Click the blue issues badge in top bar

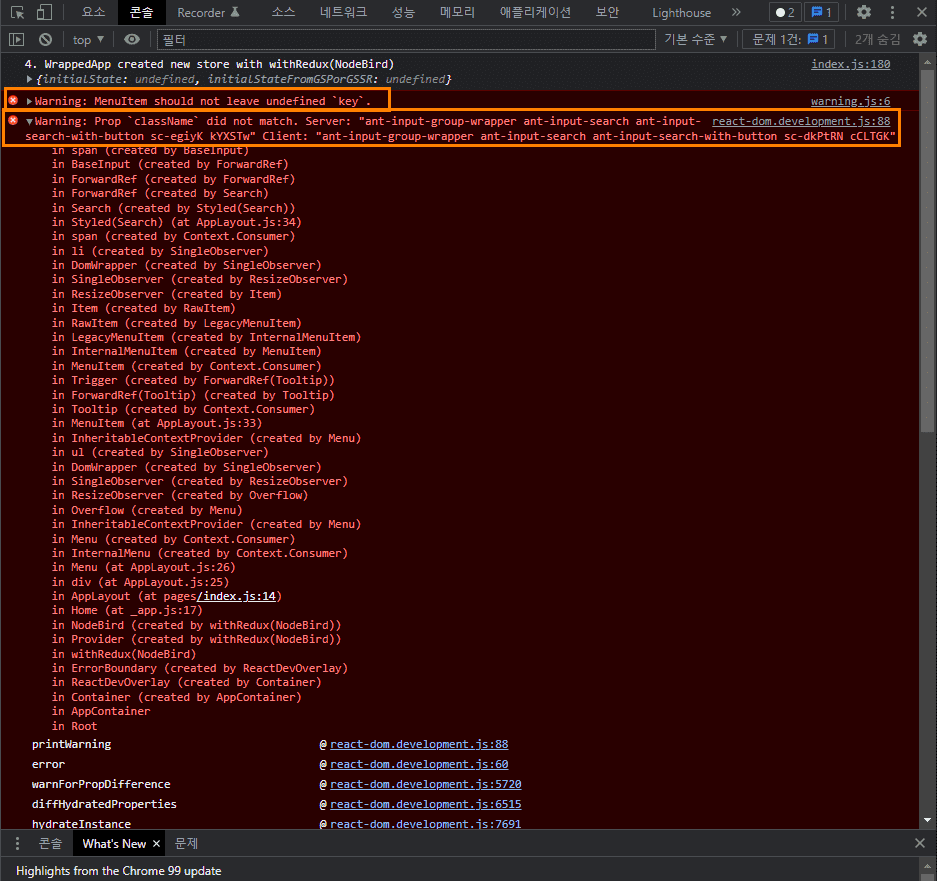[x=822, y=12]
